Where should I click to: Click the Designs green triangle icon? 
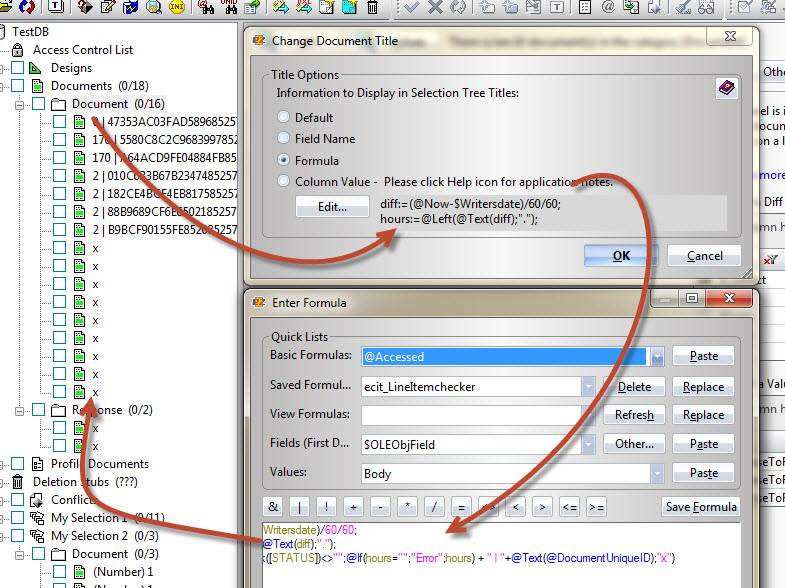tap(37, 68)
